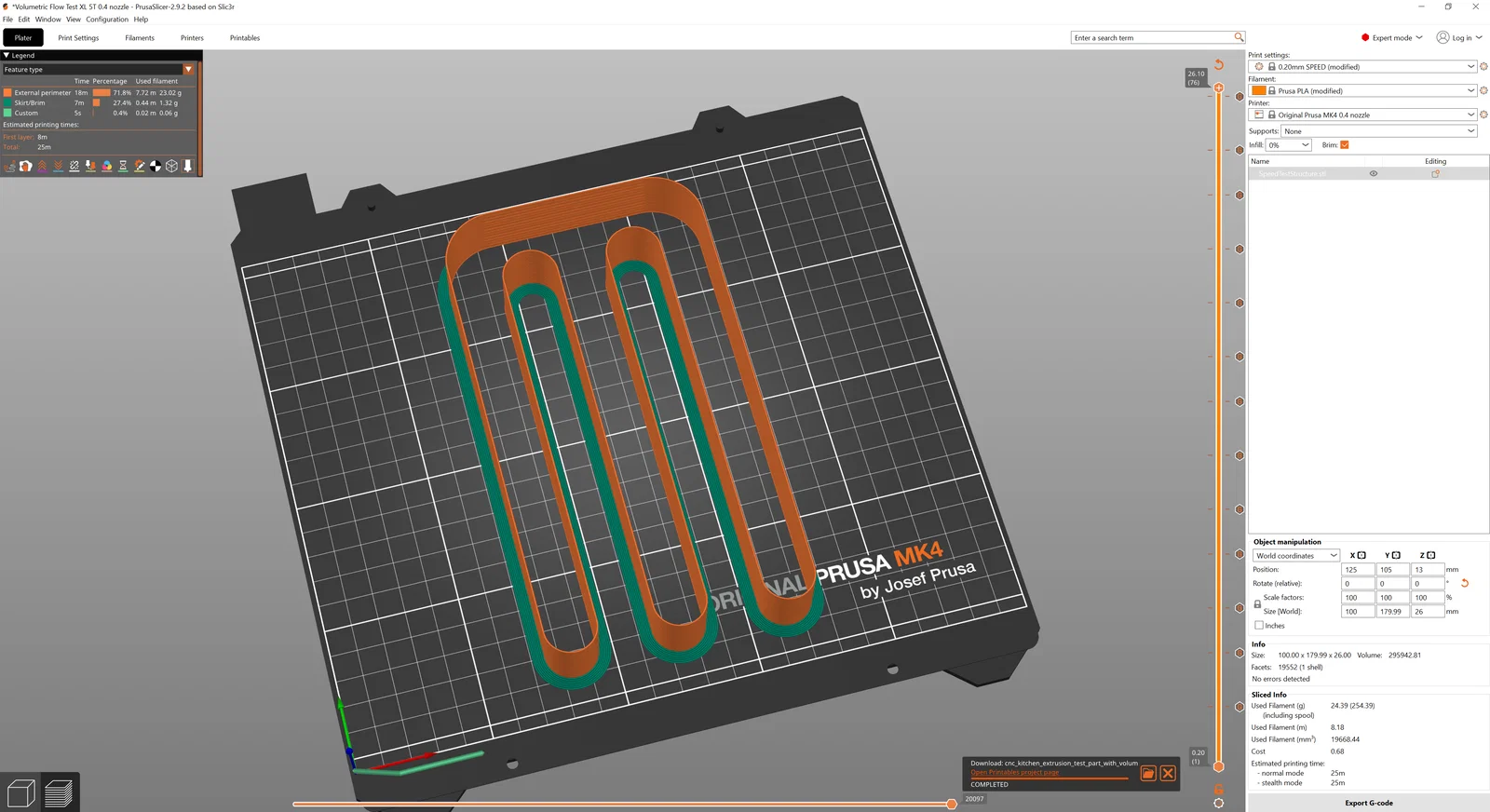Viewport: 1490px width, 812px height.
Task: Open the Infill percentage dropdown
Action: tap(1289, 145)
